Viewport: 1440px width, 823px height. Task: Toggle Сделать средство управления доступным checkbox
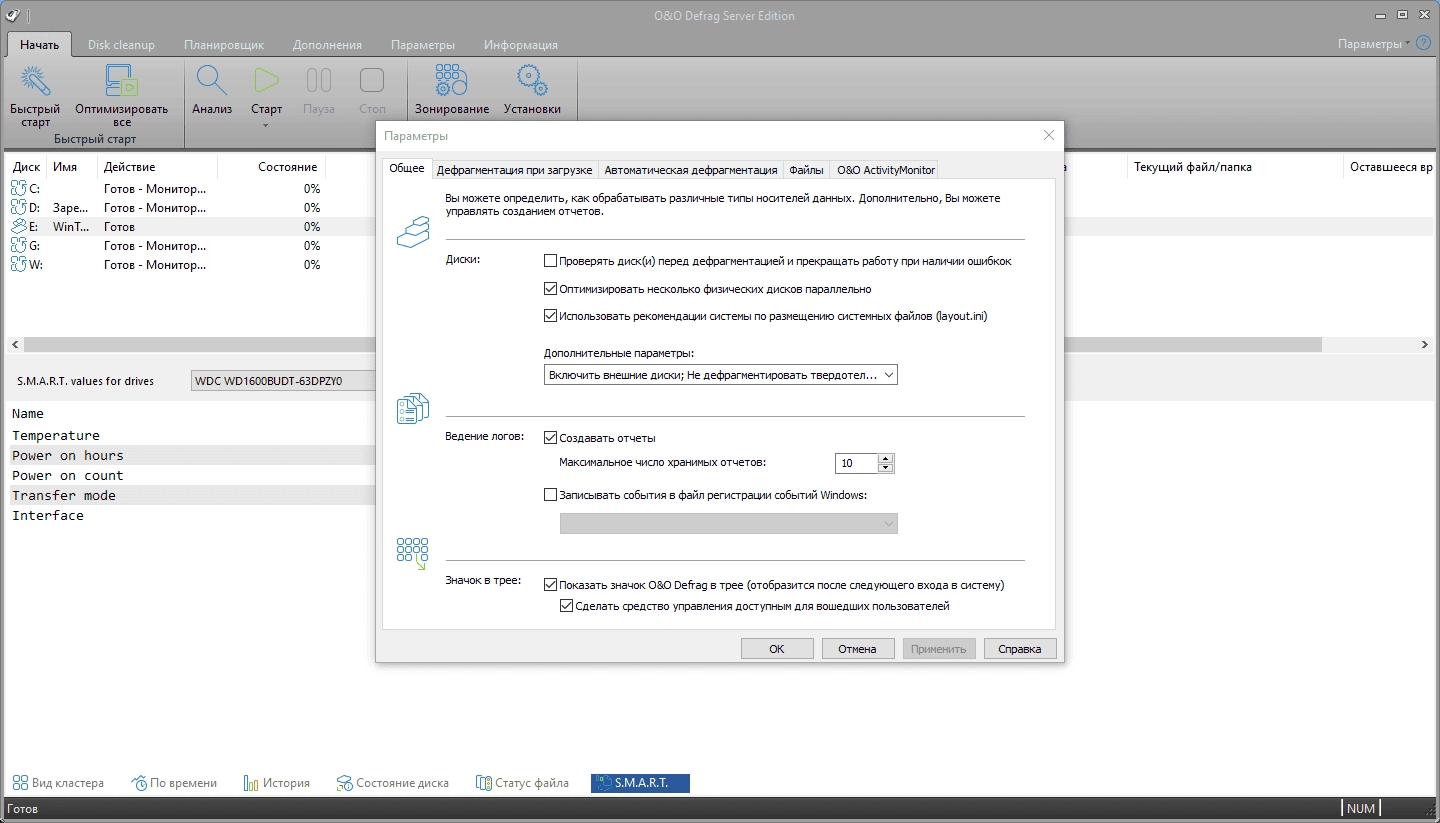[x=567, y=606]
